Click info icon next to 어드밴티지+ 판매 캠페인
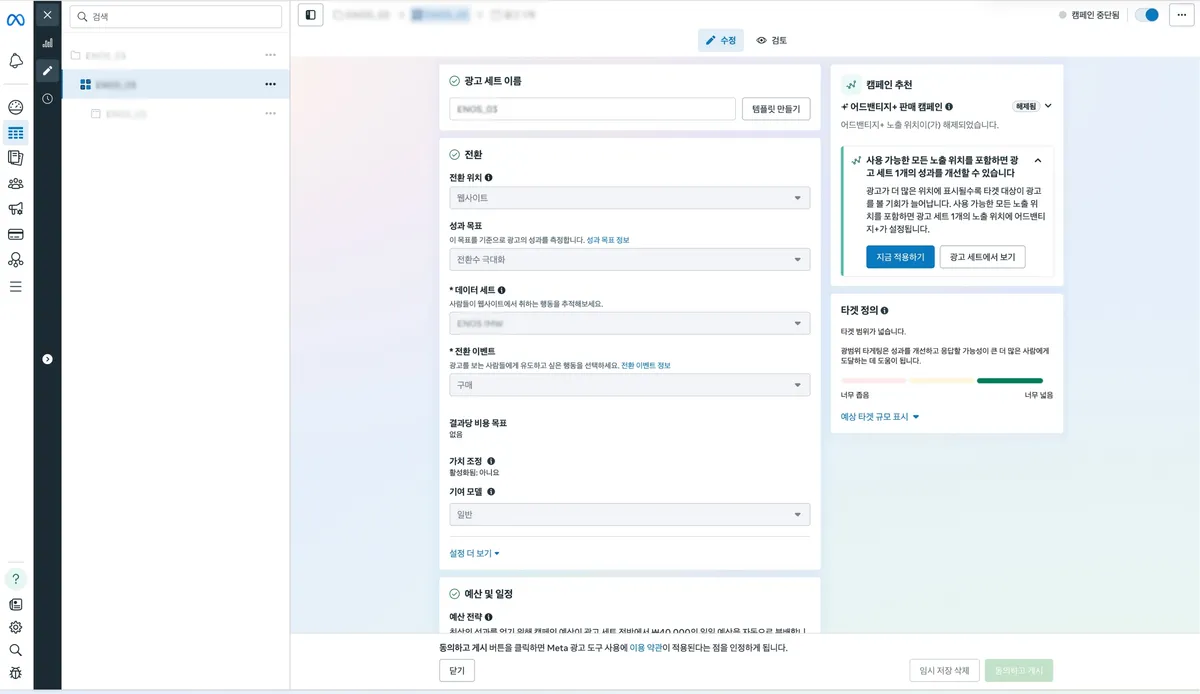Image resolution: width=1200 pixels, height=694 pixels. coord(949,106)
